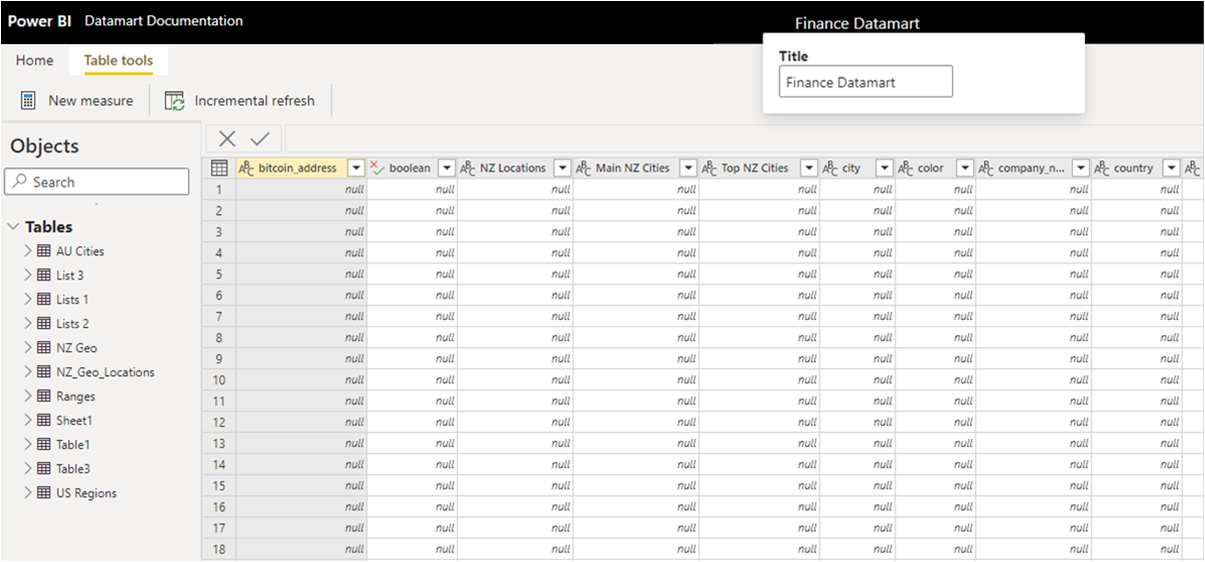The image size is (1205, 562).
Task: Click the Incremental refresh icon
Action: pos(175,100)
